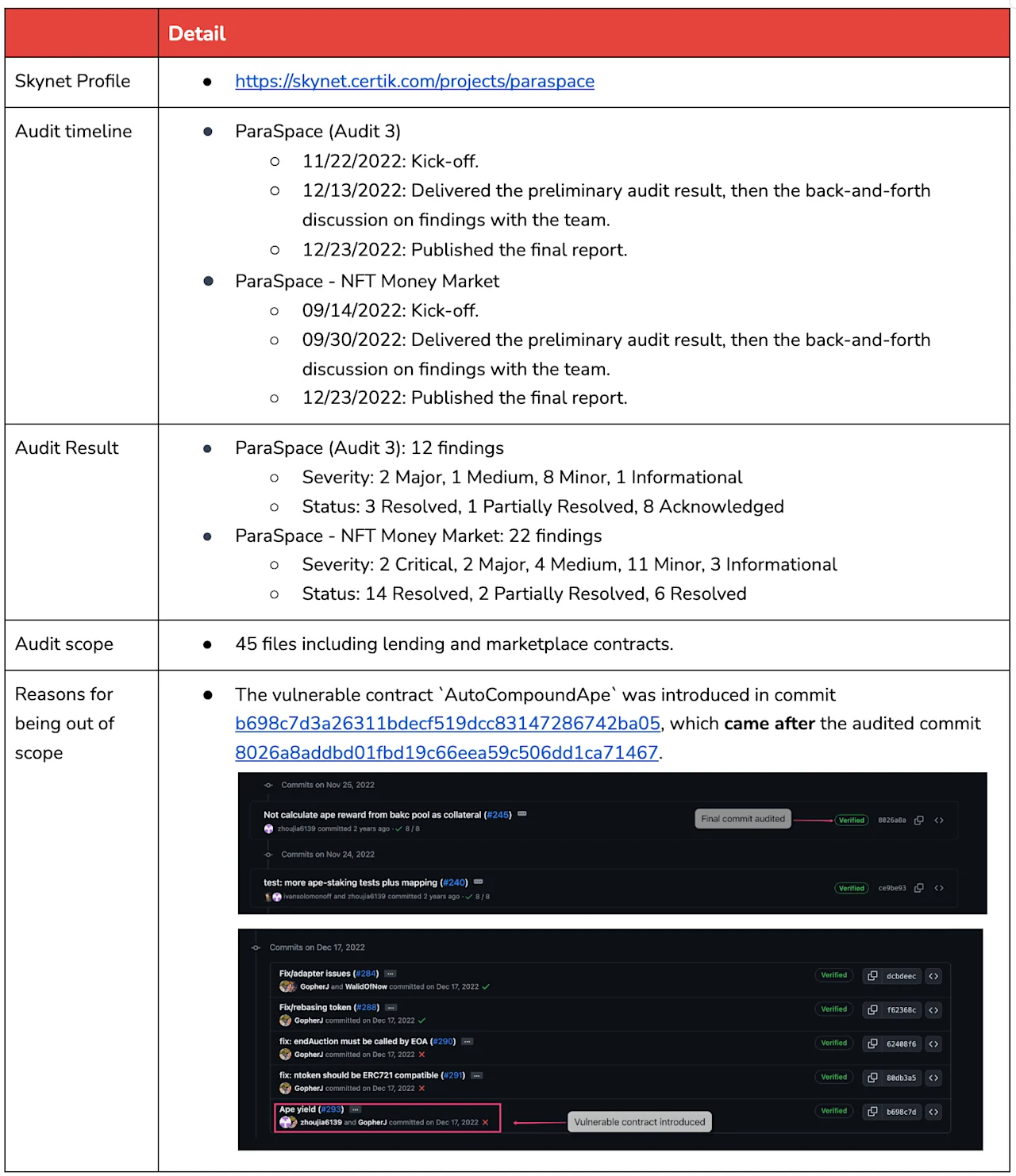Click the 'Commits on Nov 25, 2022' heading

pyautogui.click(x=328, y=785)
